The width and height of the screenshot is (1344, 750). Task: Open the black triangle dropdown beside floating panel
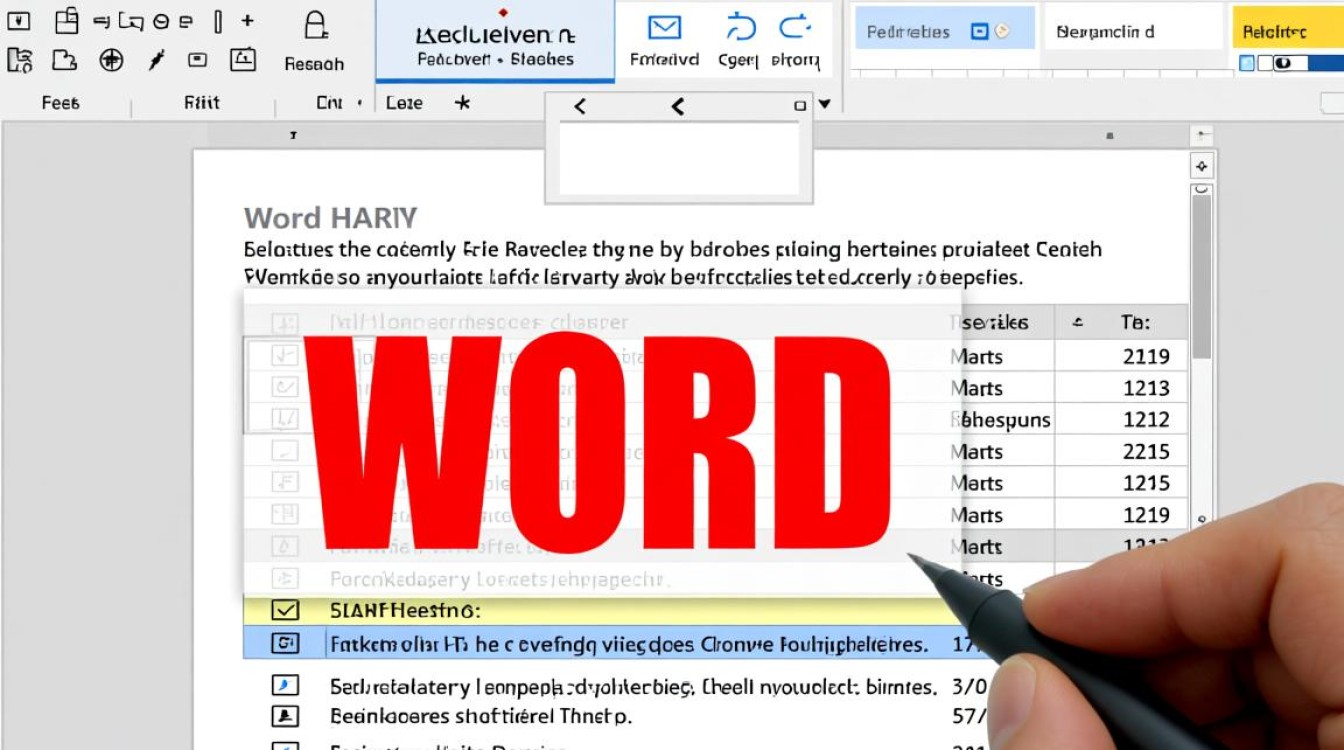coord(824,104)
